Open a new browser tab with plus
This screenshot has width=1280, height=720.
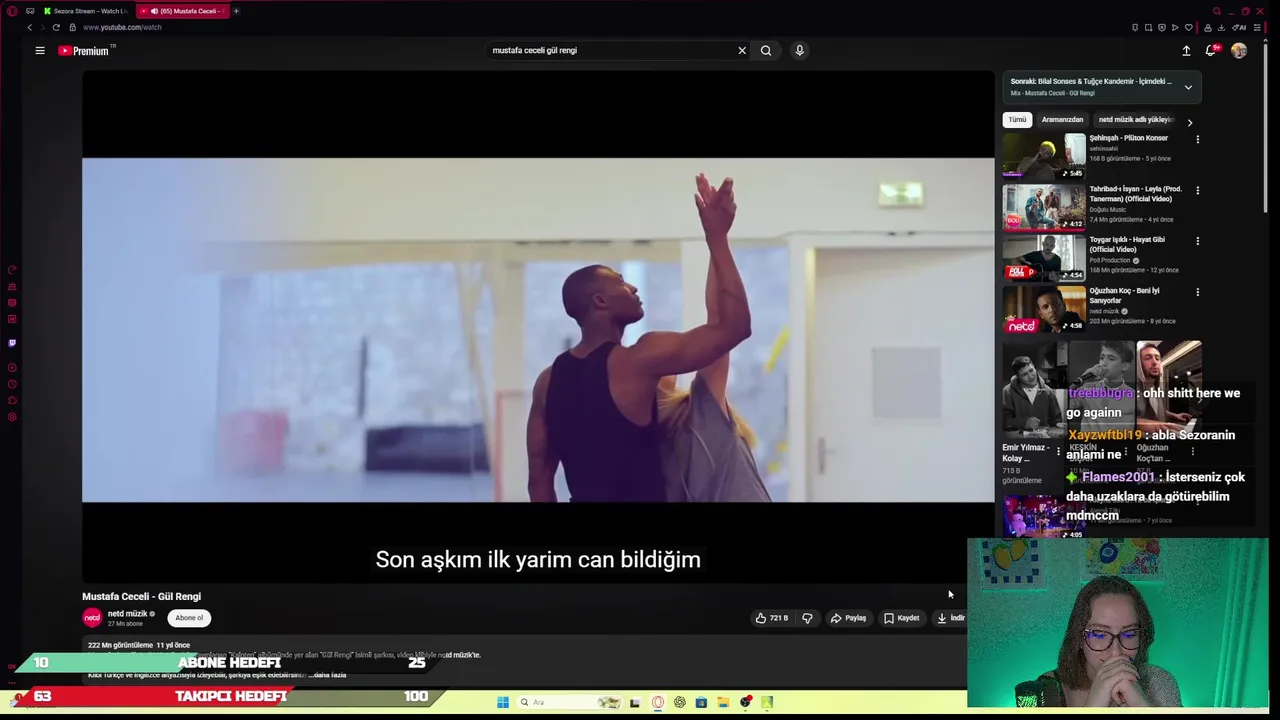[x=236, y=11]
